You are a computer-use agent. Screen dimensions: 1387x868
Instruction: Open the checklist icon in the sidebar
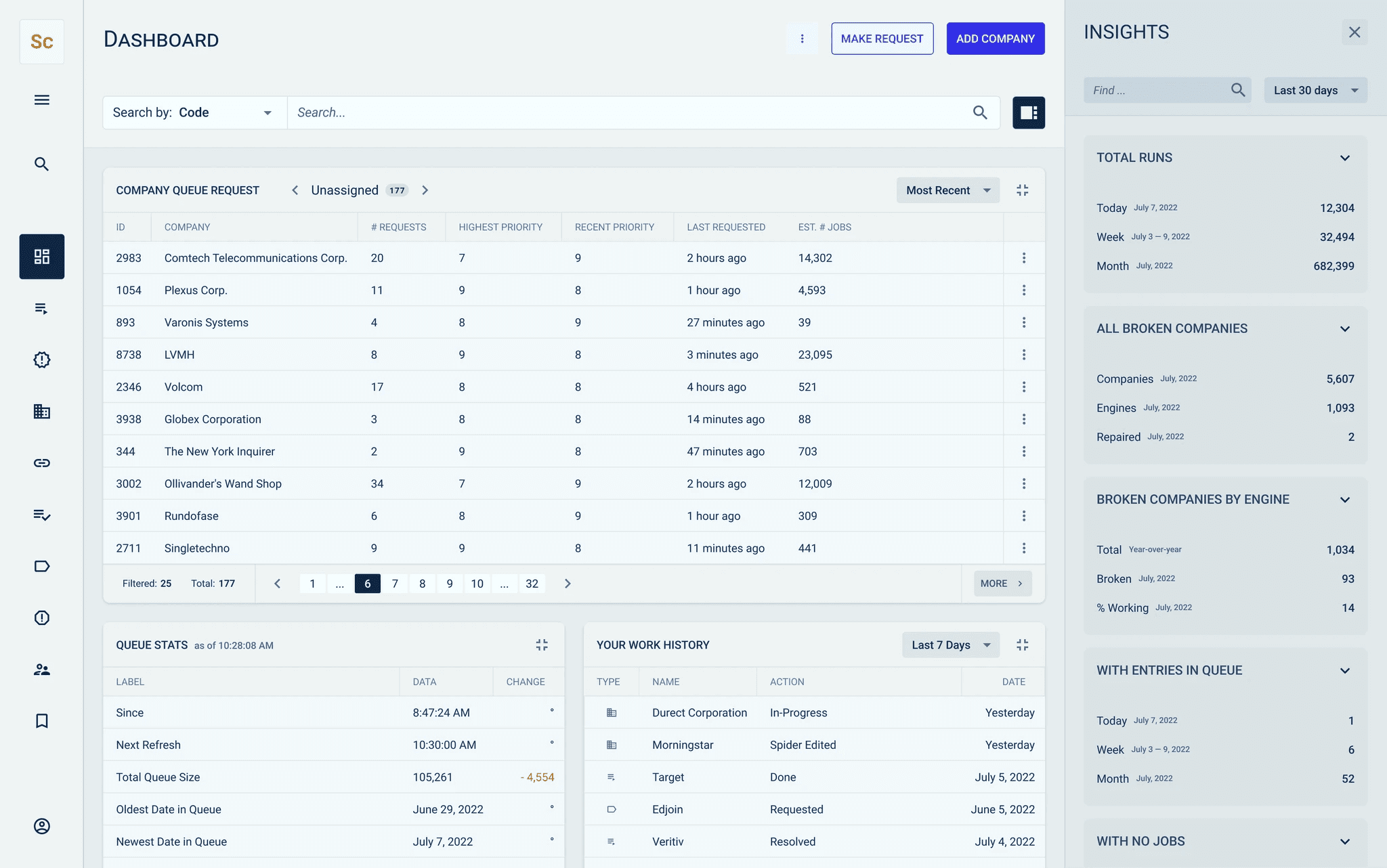point(42,515)
